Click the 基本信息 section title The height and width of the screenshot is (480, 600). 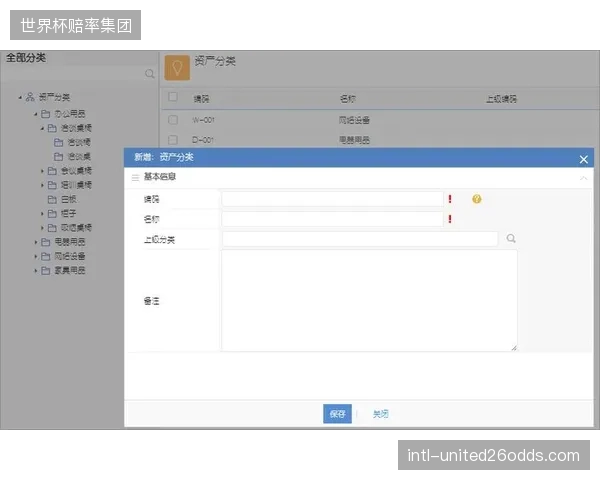[160, 176]
